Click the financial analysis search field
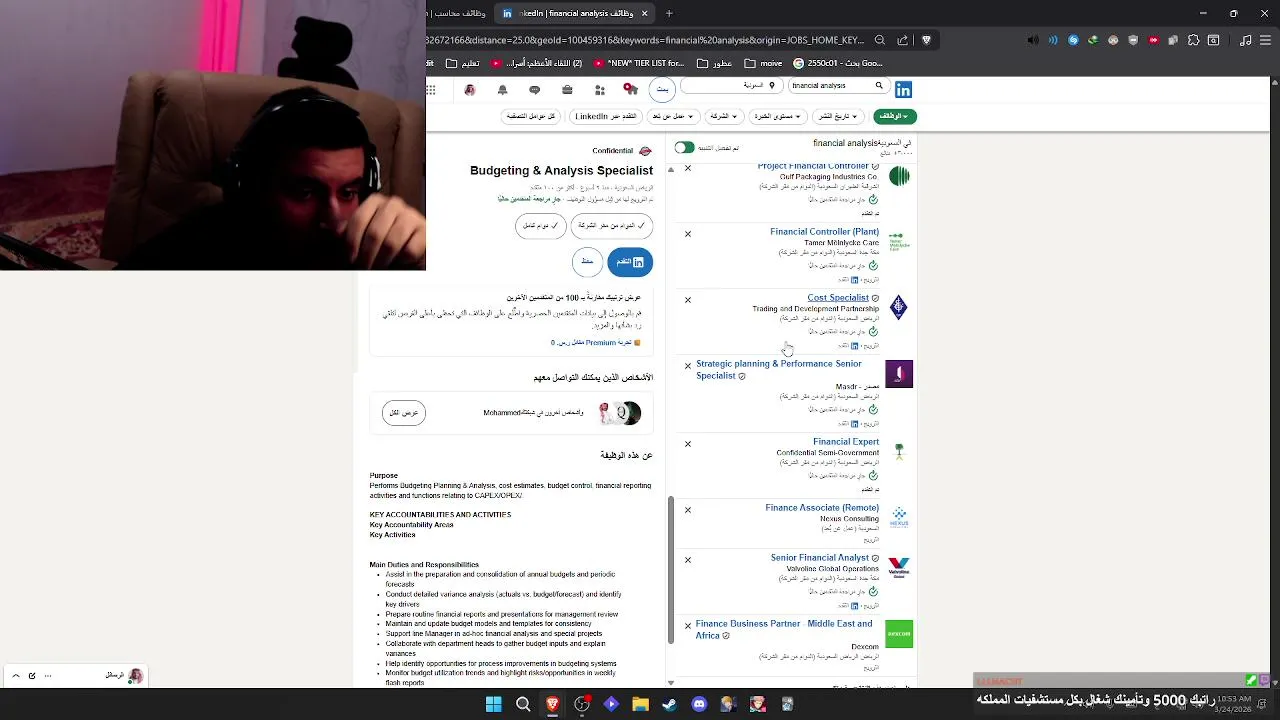The height and width of the screenshot is (720, 1280). (x=837, y=86)
